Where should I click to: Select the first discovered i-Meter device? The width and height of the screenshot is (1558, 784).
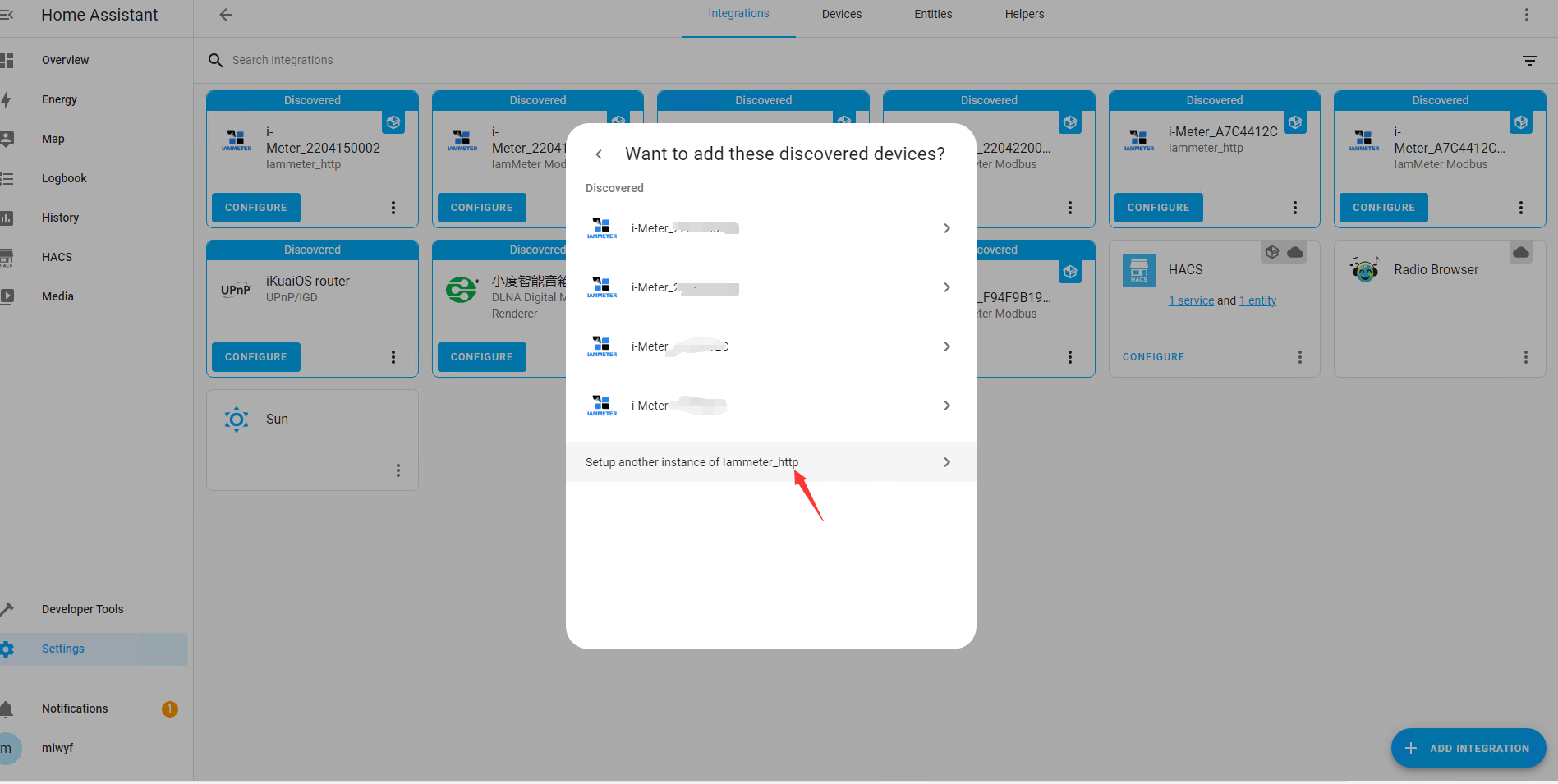[x=770, y=228]
